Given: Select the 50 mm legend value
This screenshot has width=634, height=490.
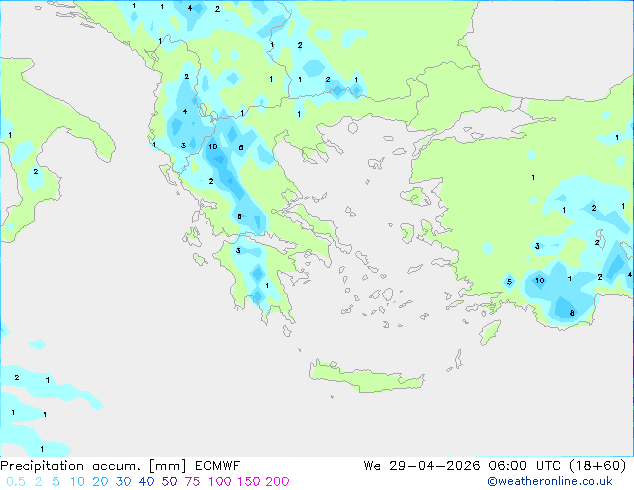Looking at the screenshot, I should pyautogui.click(x=169, y=482).
